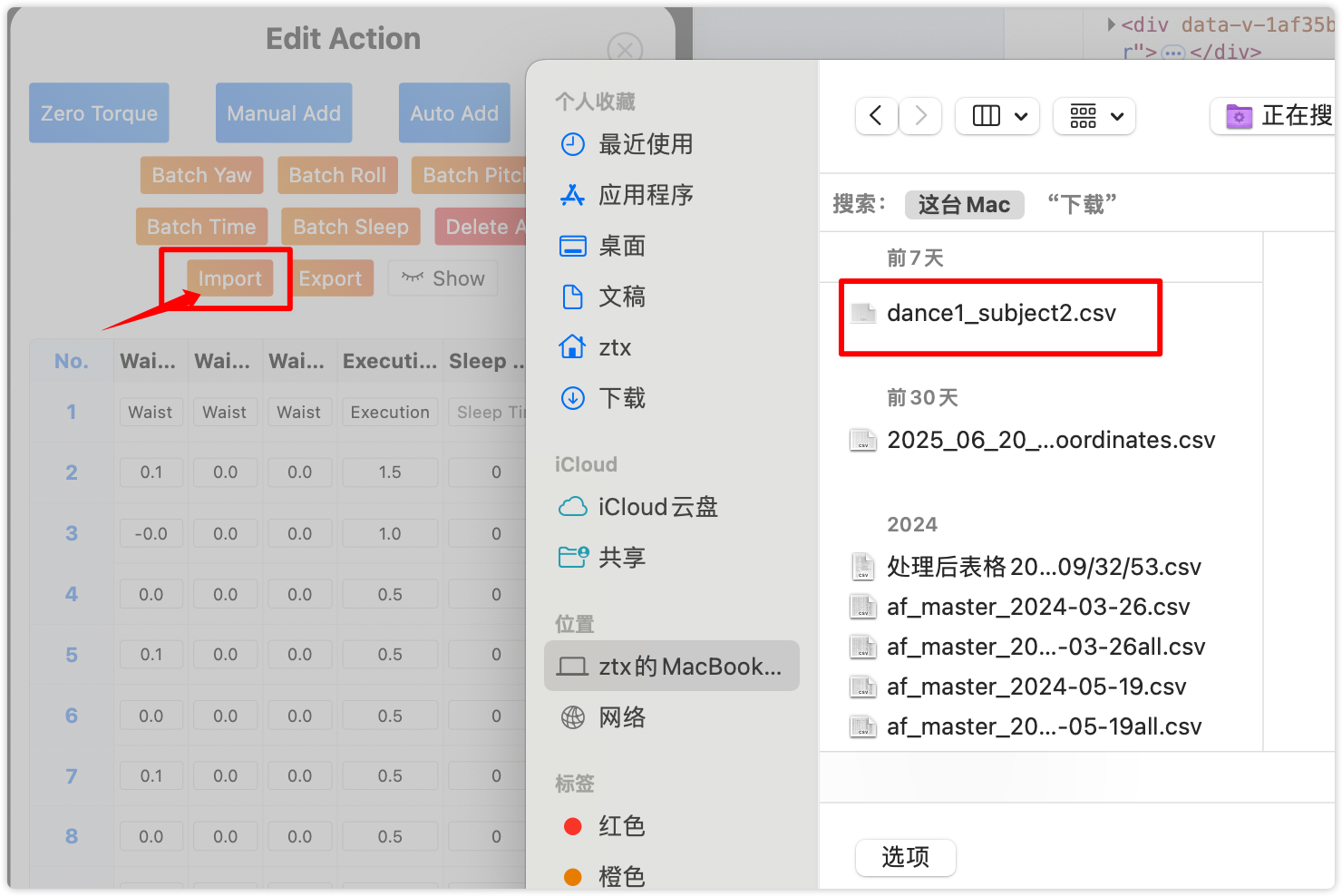Select search scope 这台 Mac
Image resolution: width=1342 pixels, height=896 pixels.
[x=964, y=205]
